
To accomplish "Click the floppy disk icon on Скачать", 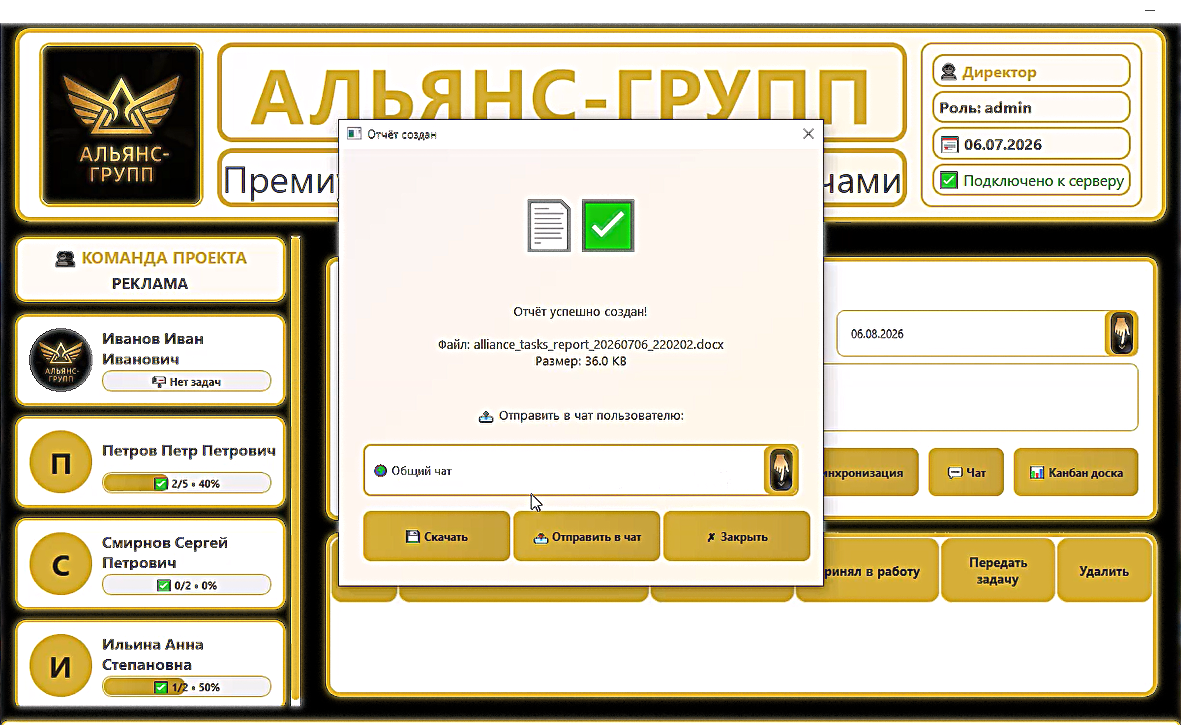I will click(x=412, y=537).
